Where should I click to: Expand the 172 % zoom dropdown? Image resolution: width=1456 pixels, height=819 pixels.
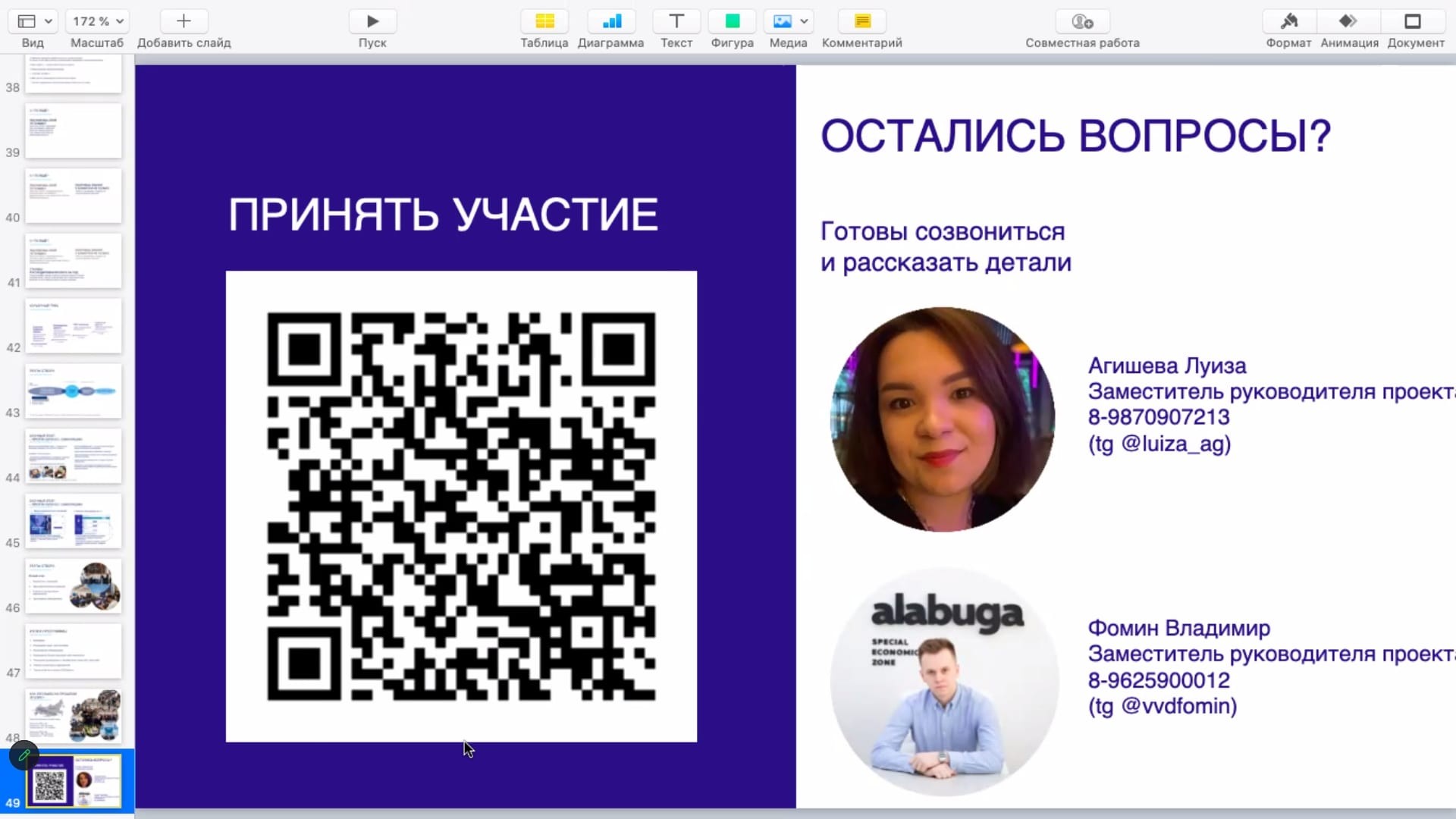coord(97,21)
